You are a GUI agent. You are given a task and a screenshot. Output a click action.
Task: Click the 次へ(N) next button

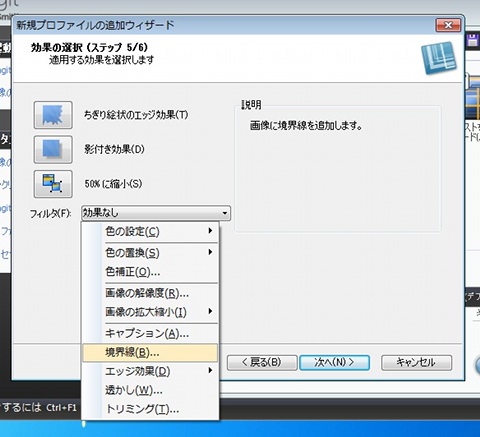click(334, 362)
